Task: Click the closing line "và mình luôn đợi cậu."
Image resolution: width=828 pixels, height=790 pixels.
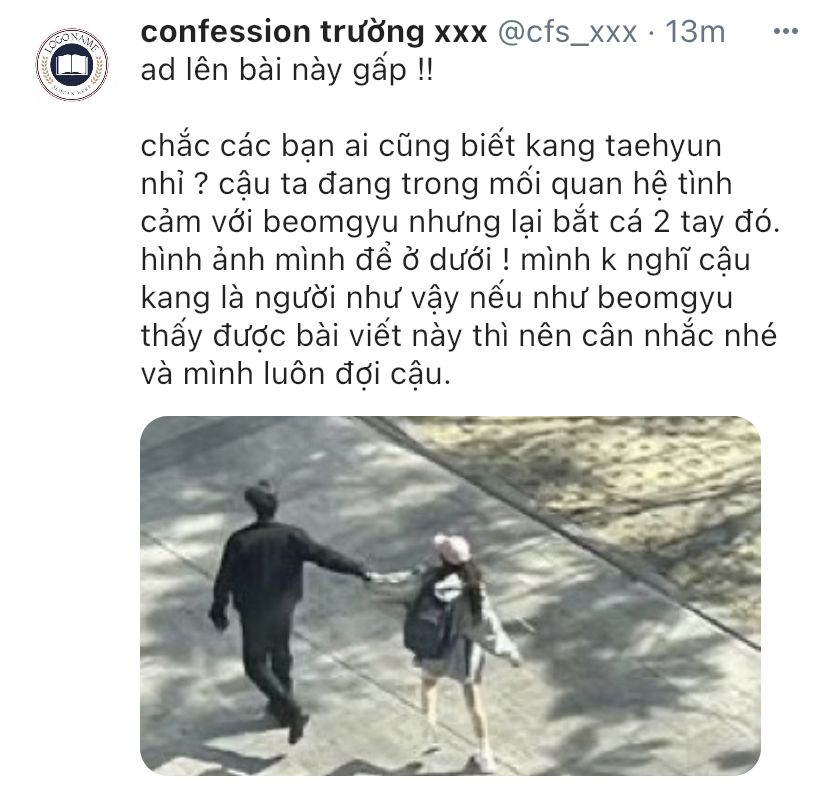Action: pyautogui.click(x=296, y=374)
